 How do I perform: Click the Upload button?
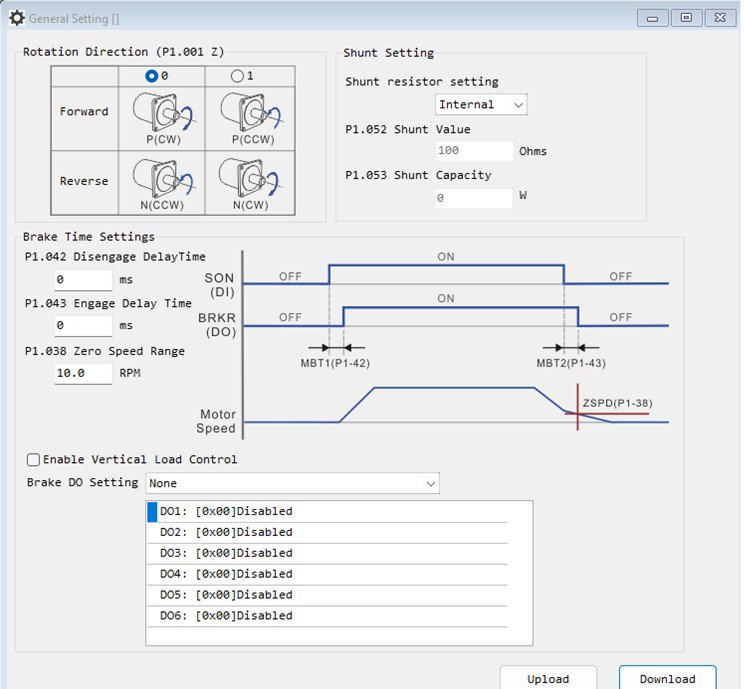coord(548,678)
